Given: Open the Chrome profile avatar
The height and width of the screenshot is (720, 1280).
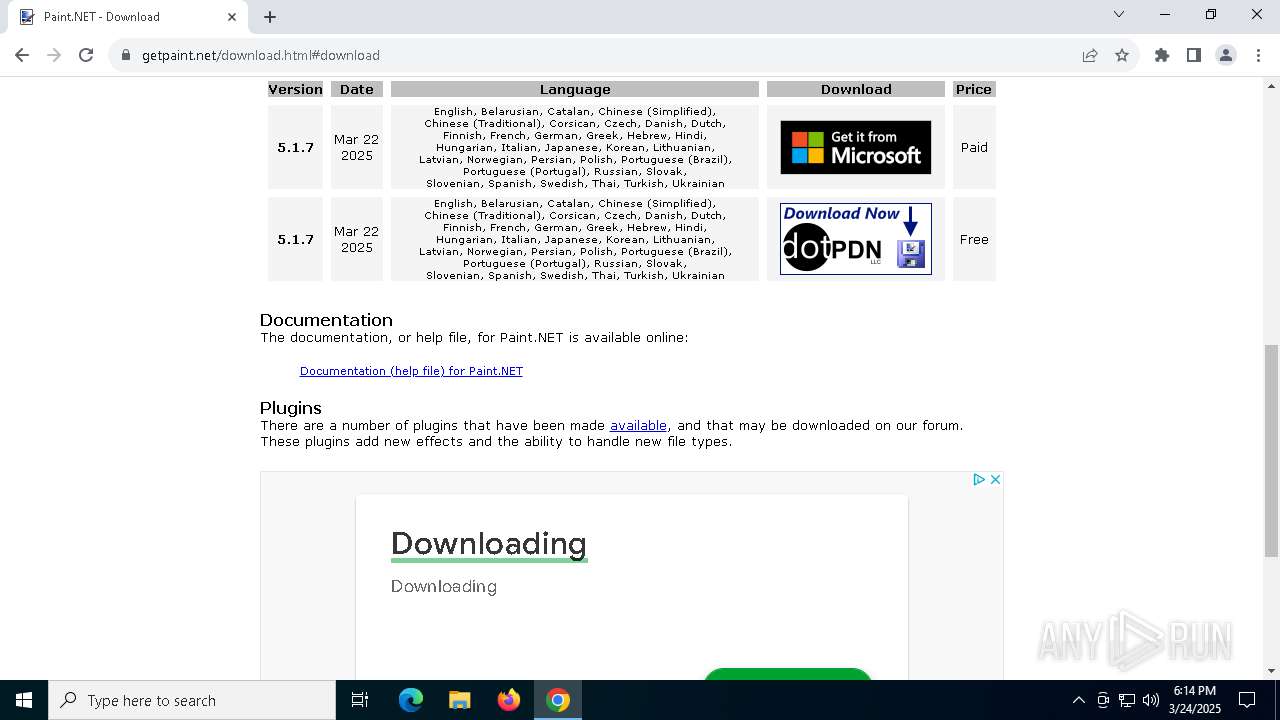Looking at the screenshot, I should click(x=1226, y=55).
